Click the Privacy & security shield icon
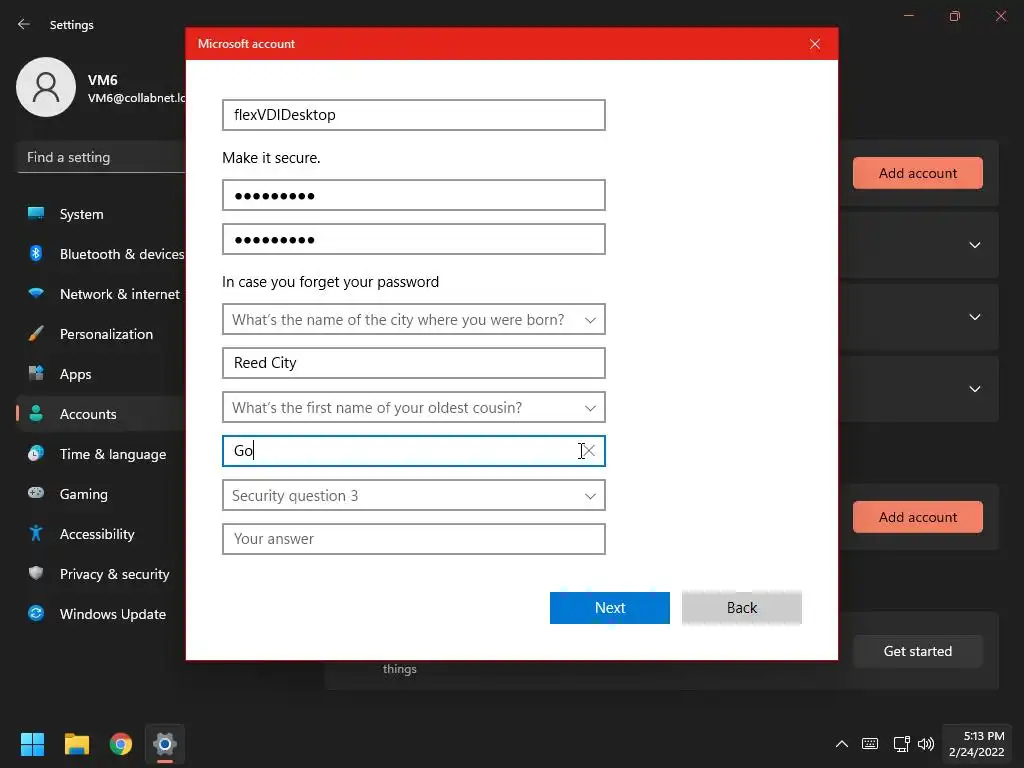This screenshot has width=1024, height=768. coord(36,573)
